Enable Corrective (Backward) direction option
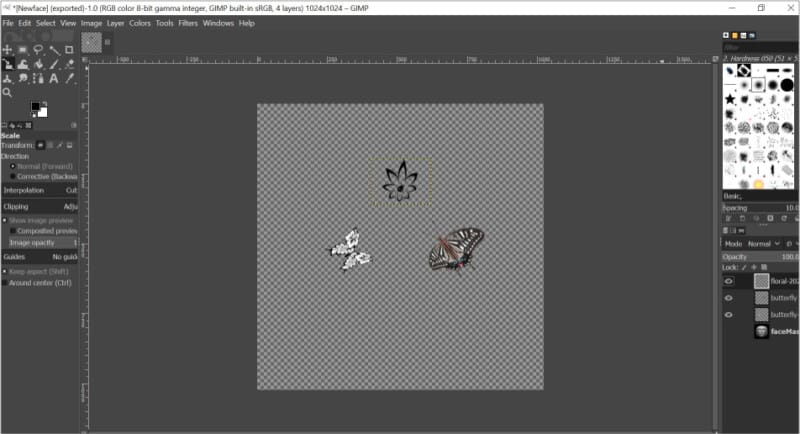This screenshot has width=800, height=434. click(x=12, y=176)
